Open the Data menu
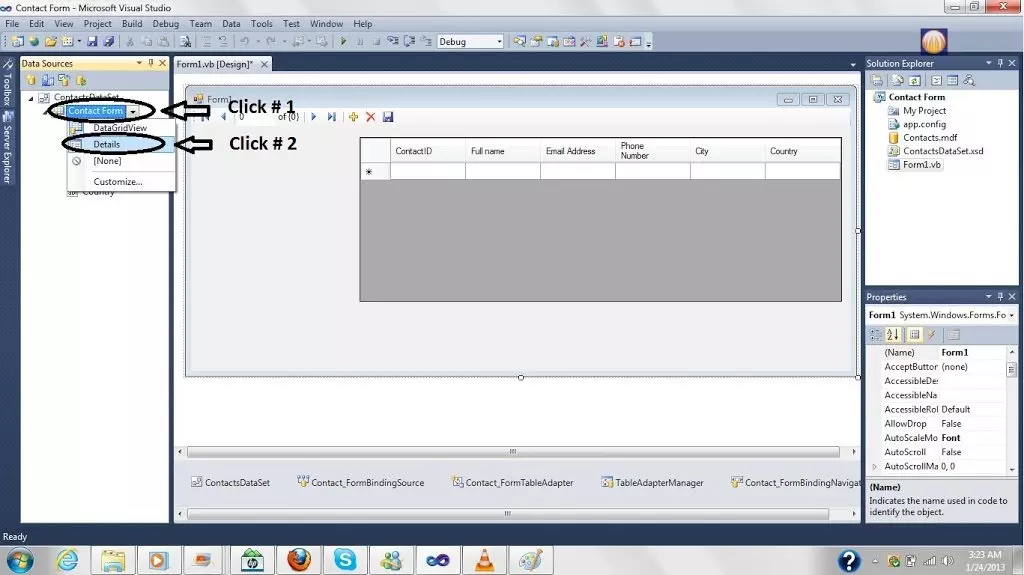 [231, 24]
